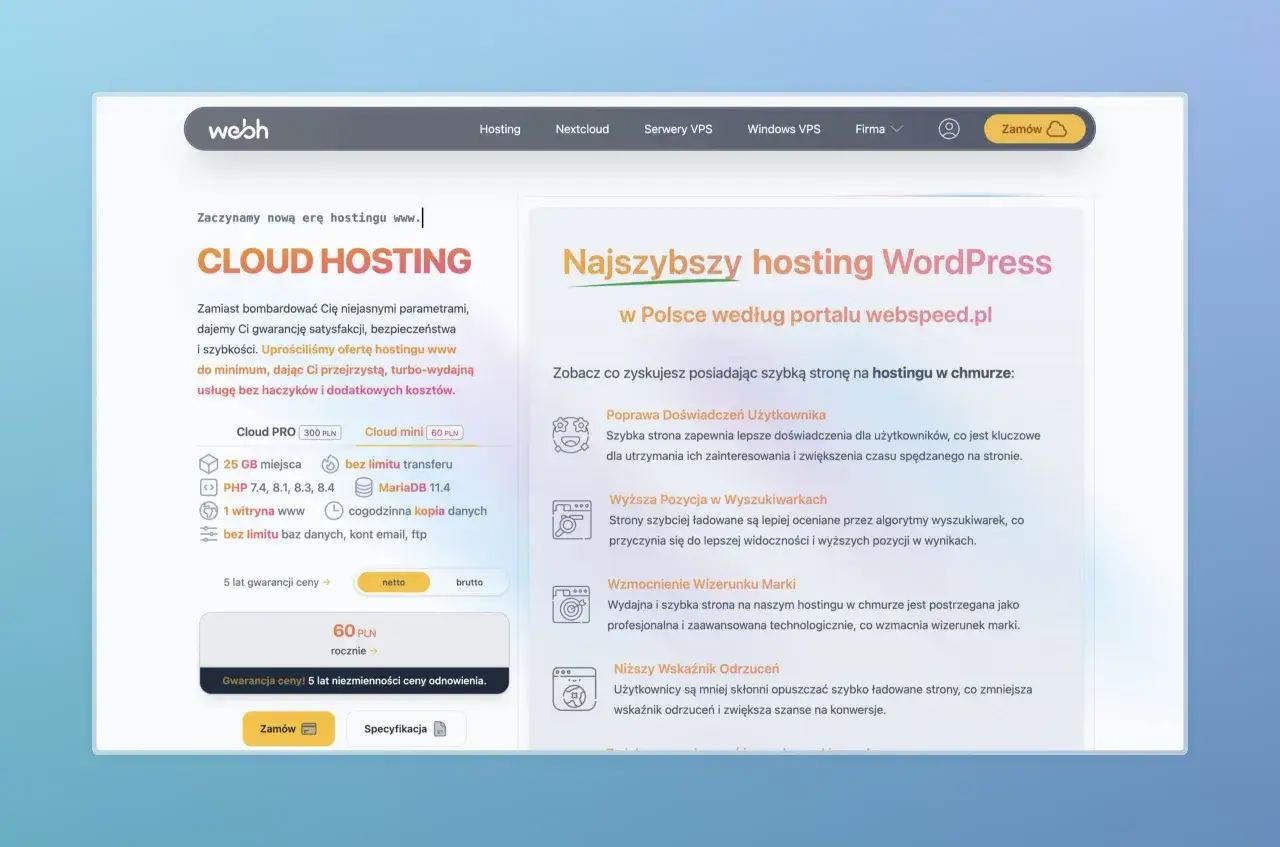Click the rocznie arrow link
Screen dimensions: 1280x847
pyautogui.click(x=354, y=651)
